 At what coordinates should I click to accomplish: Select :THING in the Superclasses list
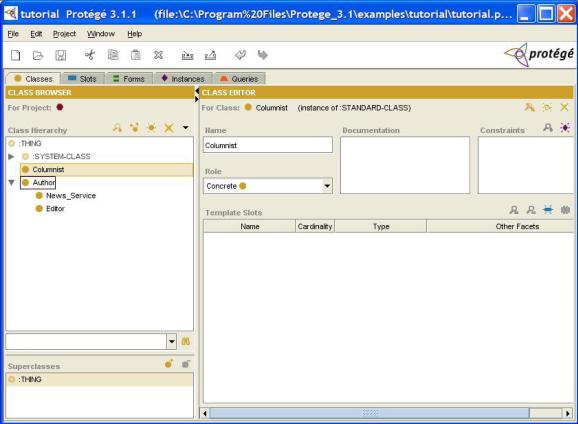tap(99, 379)
